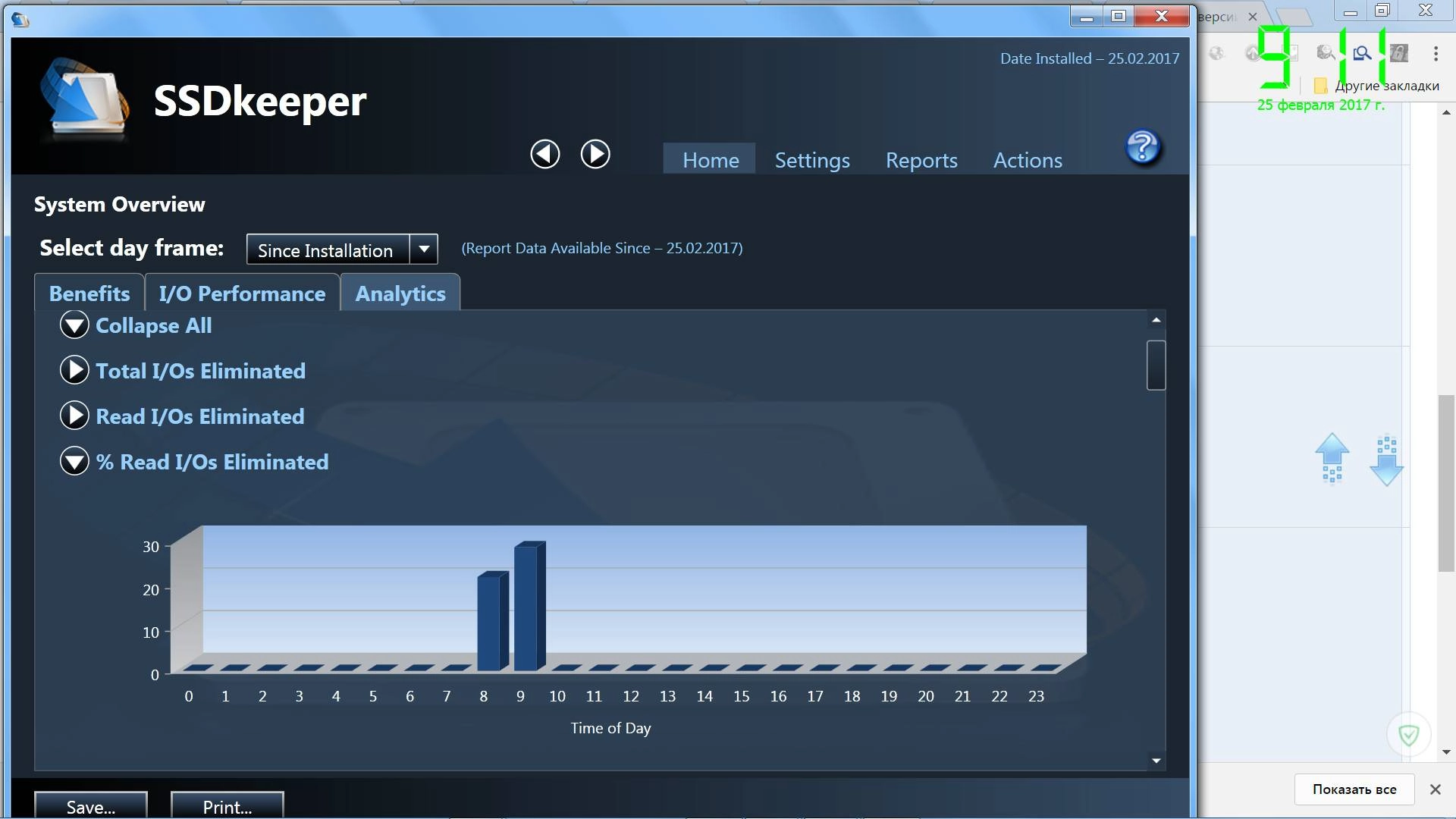
Task: Open help with the question mark icon
Action: [x=1143, y=147]
